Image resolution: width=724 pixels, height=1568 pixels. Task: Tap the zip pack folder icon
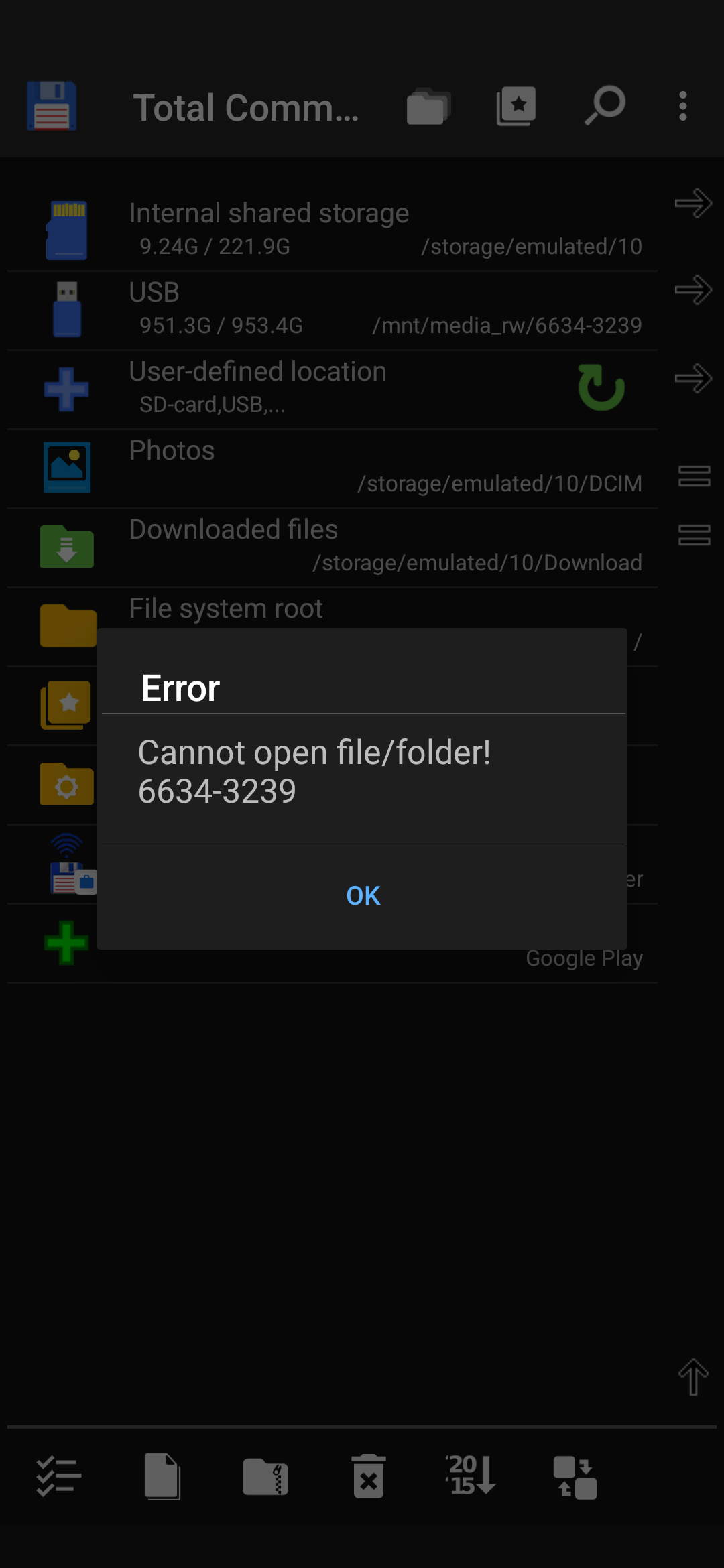[265, 1477]
